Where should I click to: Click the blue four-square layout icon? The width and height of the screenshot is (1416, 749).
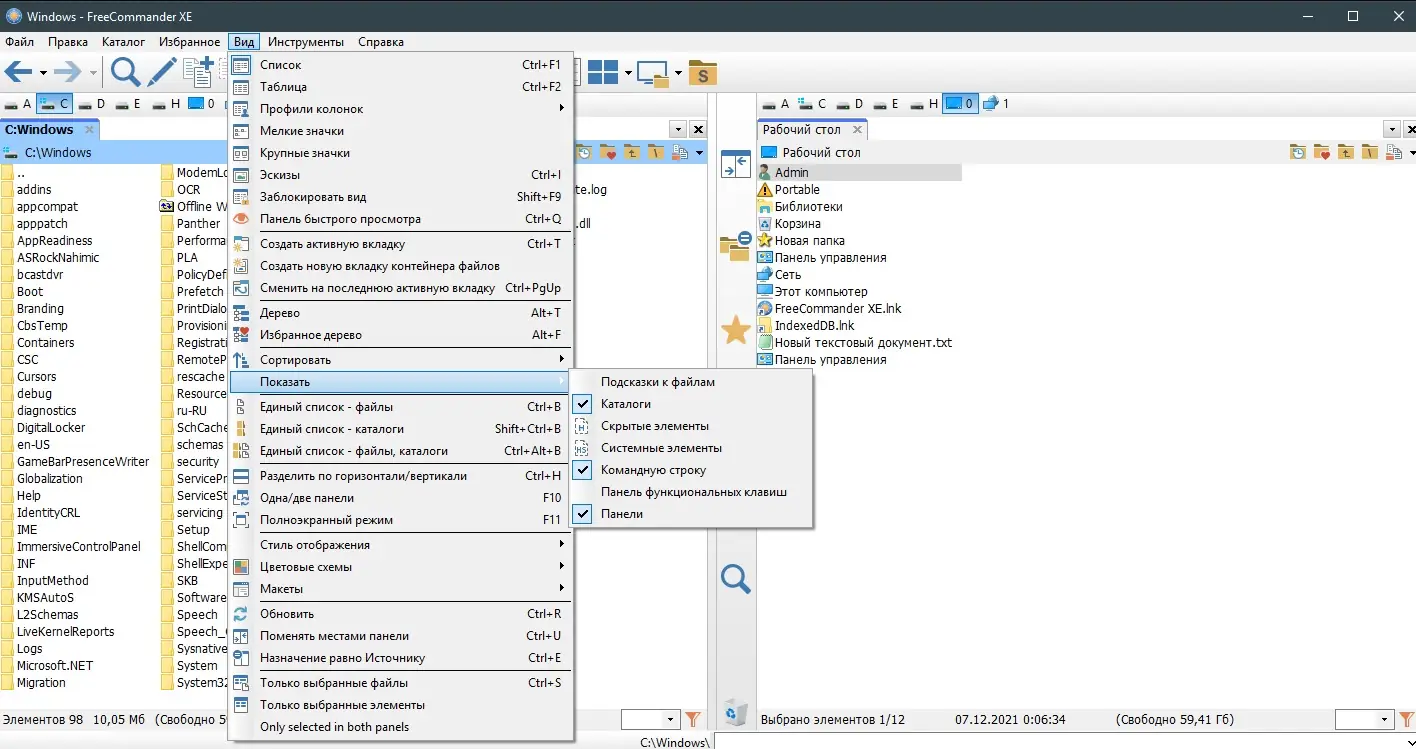click(603, 72)
